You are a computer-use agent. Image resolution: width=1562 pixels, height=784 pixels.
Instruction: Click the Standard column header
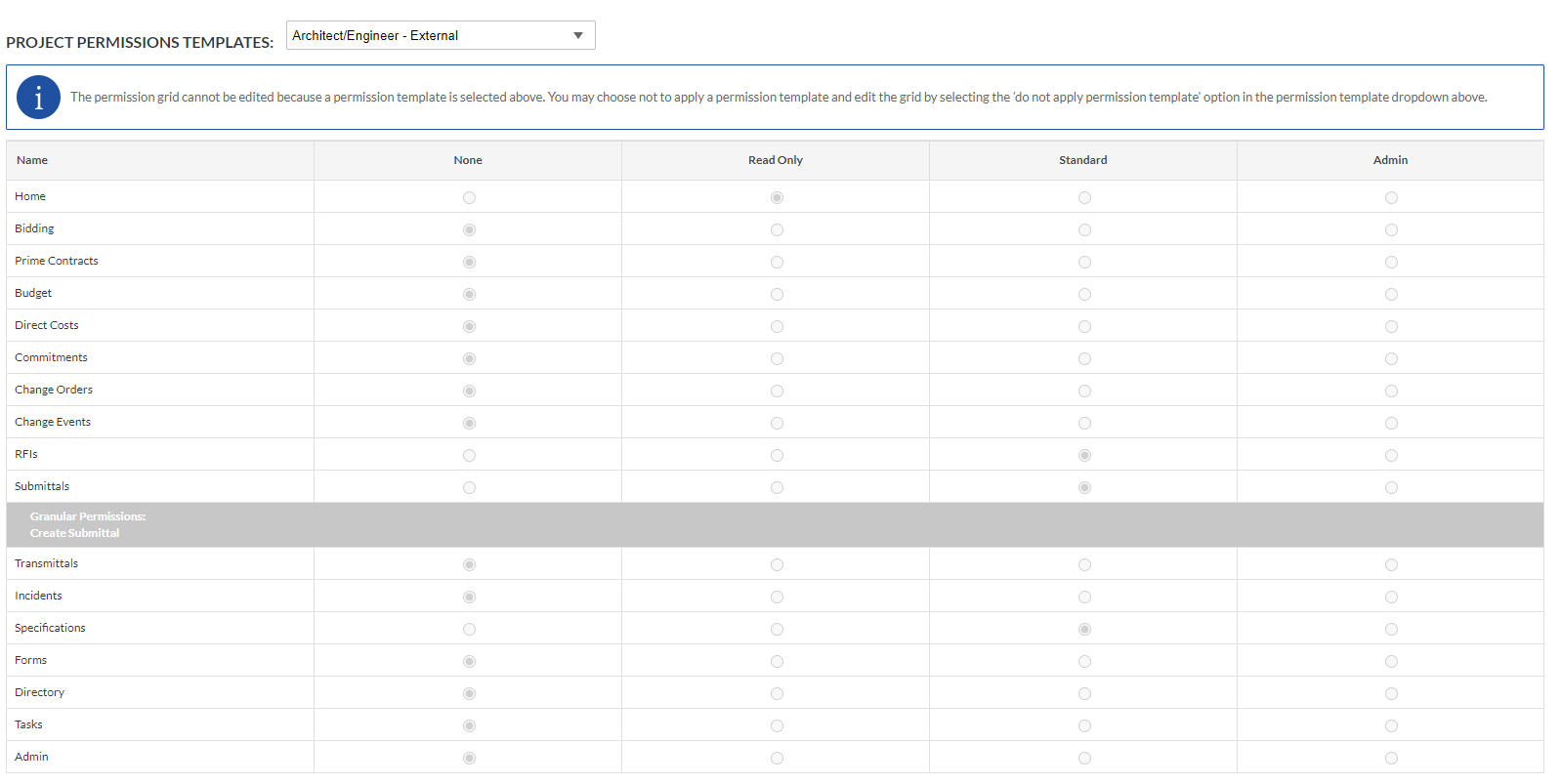click(1083, 160)
